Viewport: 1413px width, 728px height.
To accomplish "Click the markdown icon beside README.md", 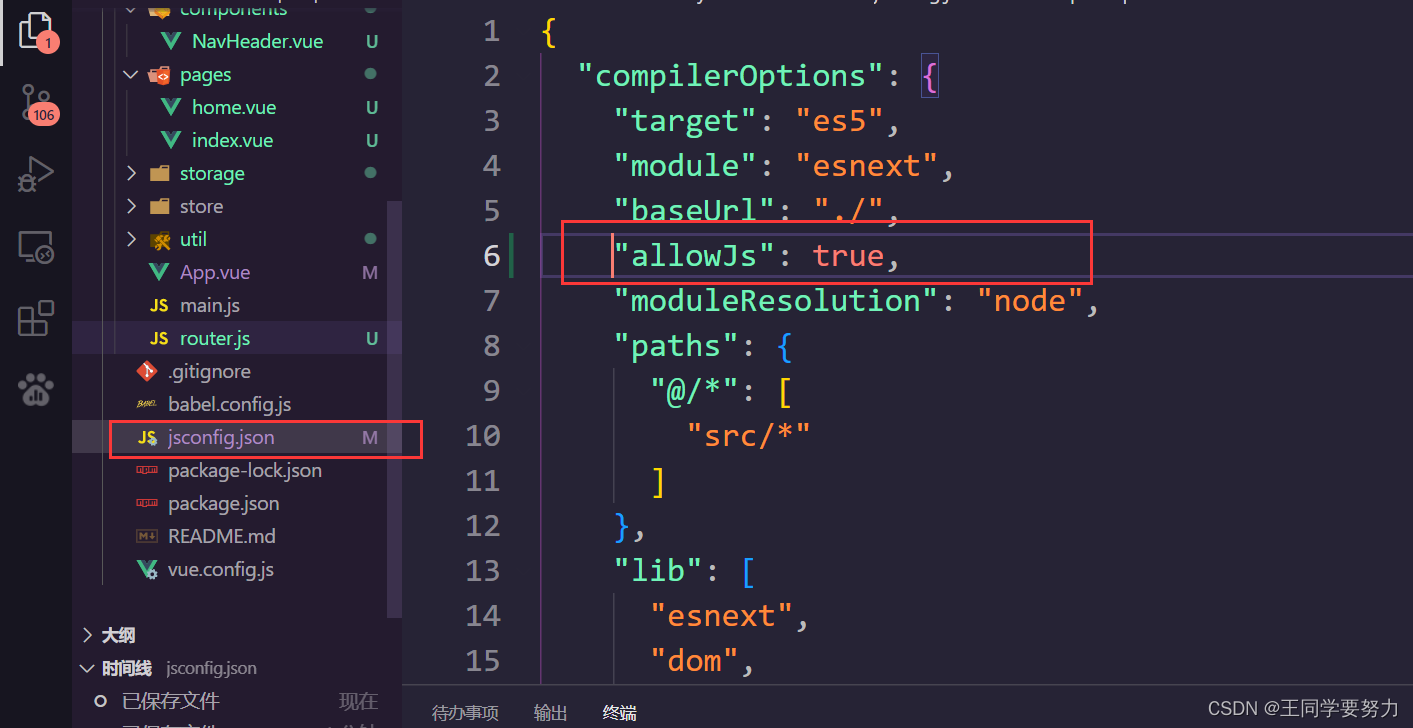I will [147, 537].
